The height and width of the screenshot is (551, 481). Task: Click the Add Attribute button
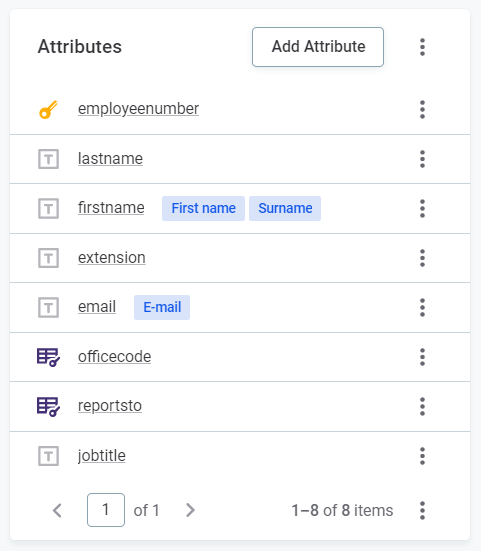318,47
